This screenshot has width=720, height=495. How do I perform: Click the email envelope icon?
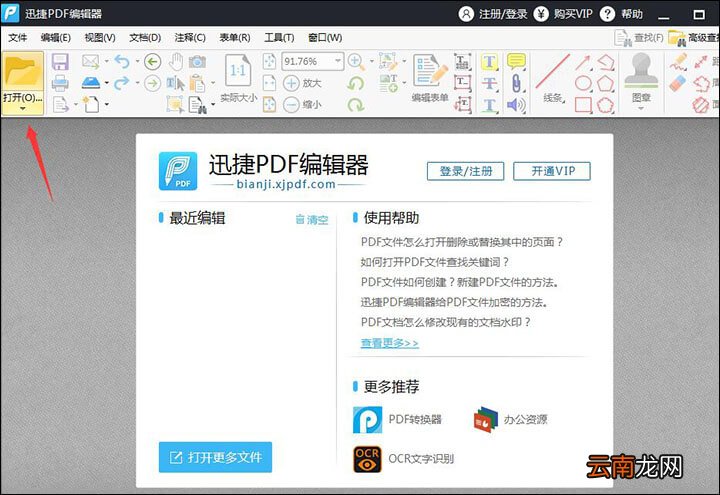pos(90,61)
